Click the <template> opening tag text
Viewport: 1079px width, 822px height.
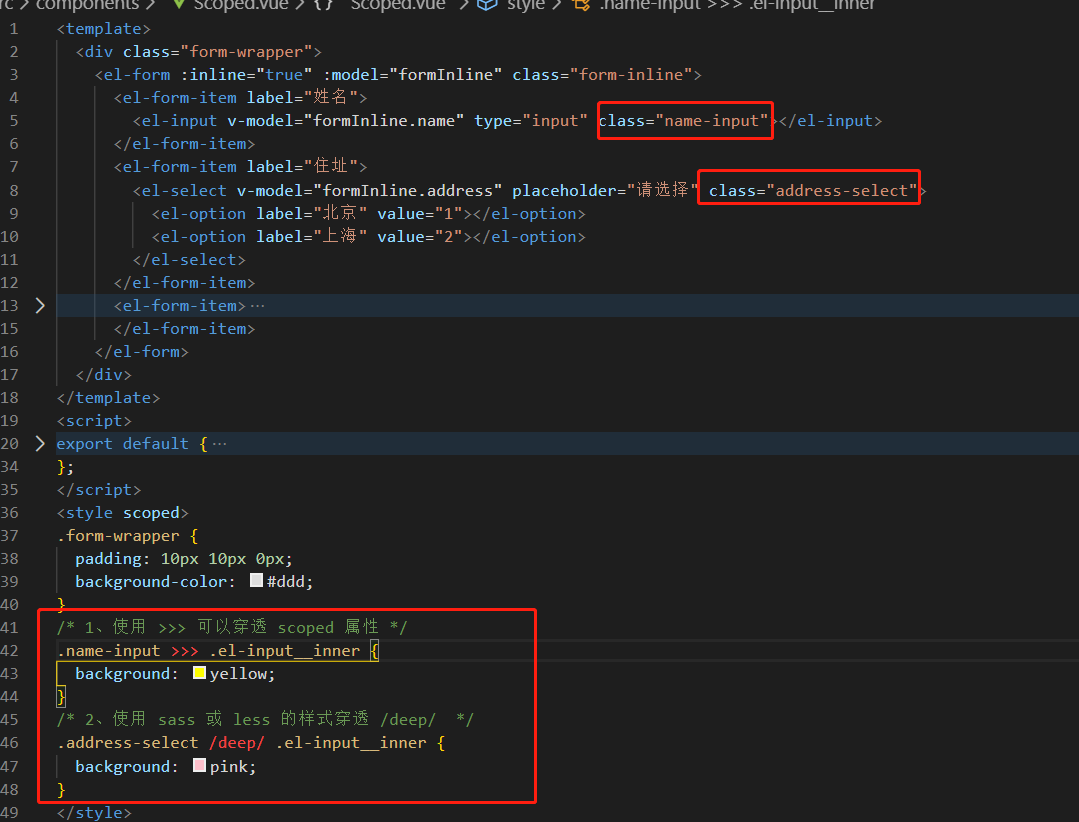point(104,29)
